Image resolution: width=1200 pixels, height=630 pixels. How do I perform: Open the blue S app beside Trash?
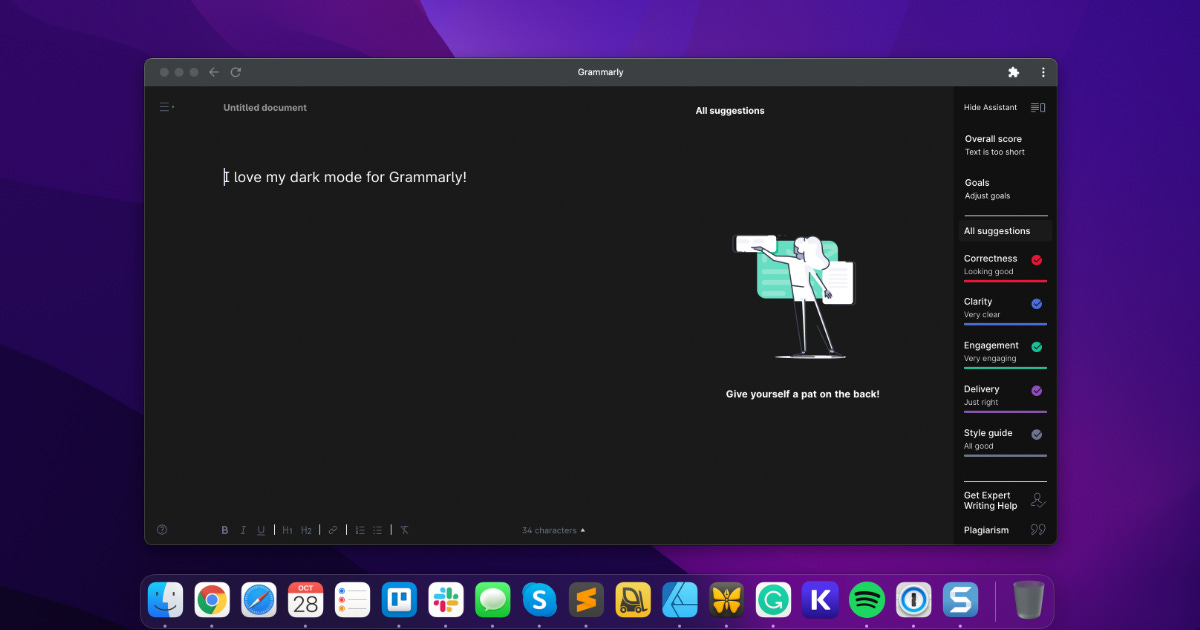(x=961, y=600)
